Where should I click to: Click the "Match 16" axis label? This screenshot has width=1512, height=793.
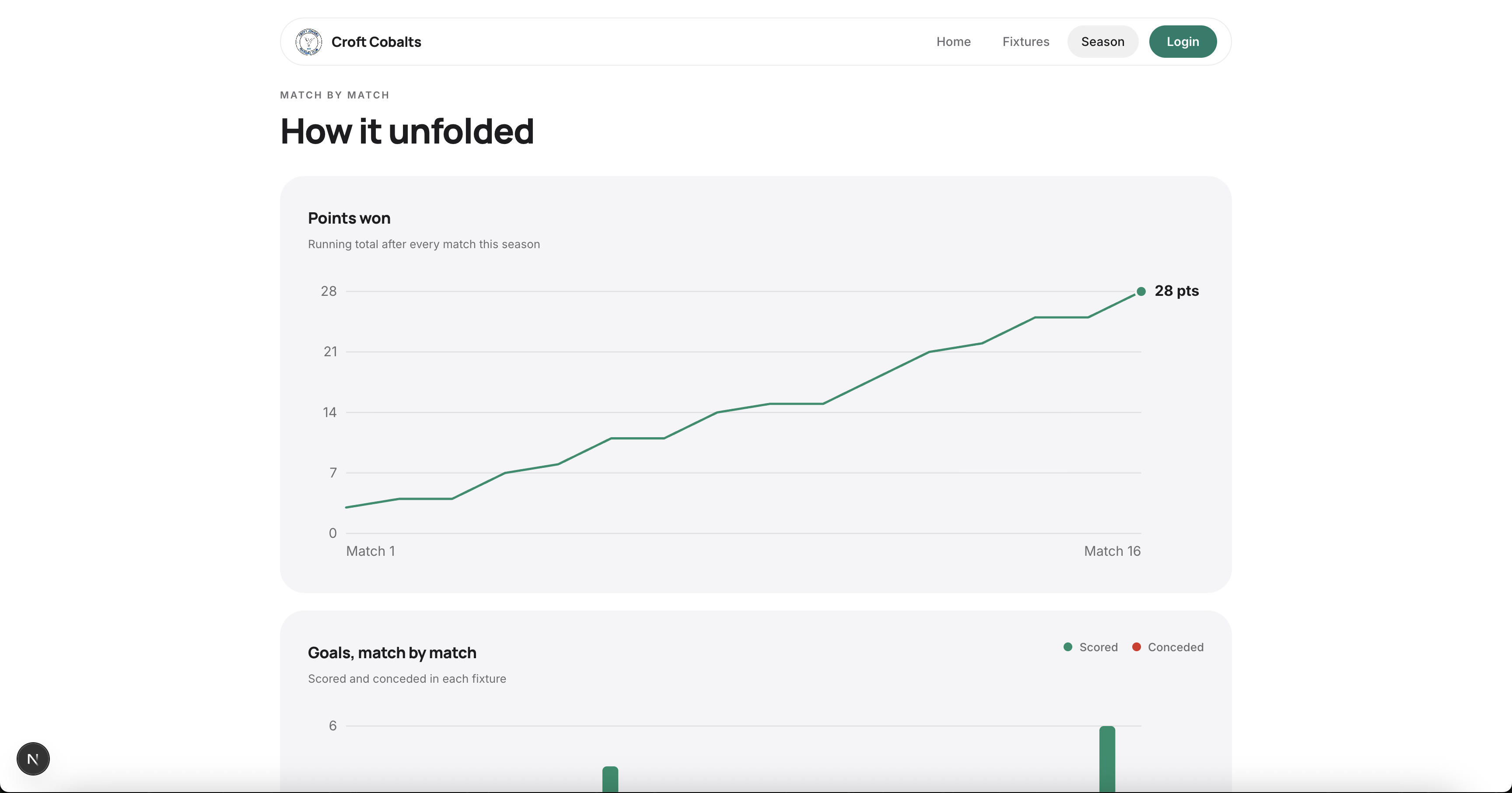[x=1112, y=551]
